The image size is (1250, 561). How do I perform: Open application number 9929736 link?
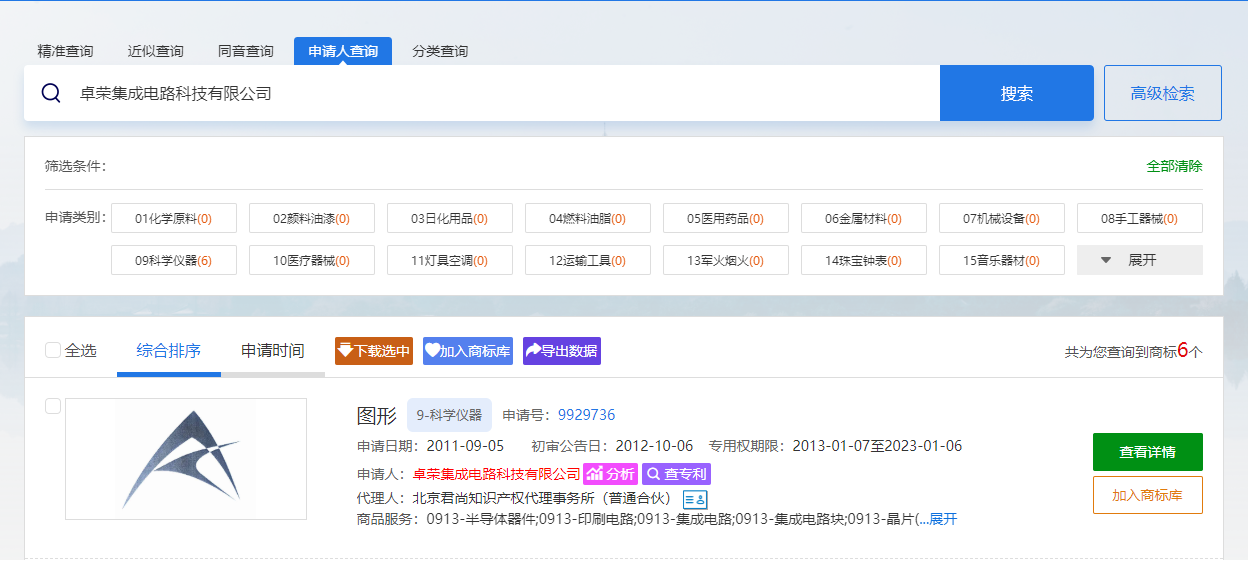click(x=586, y=415)
